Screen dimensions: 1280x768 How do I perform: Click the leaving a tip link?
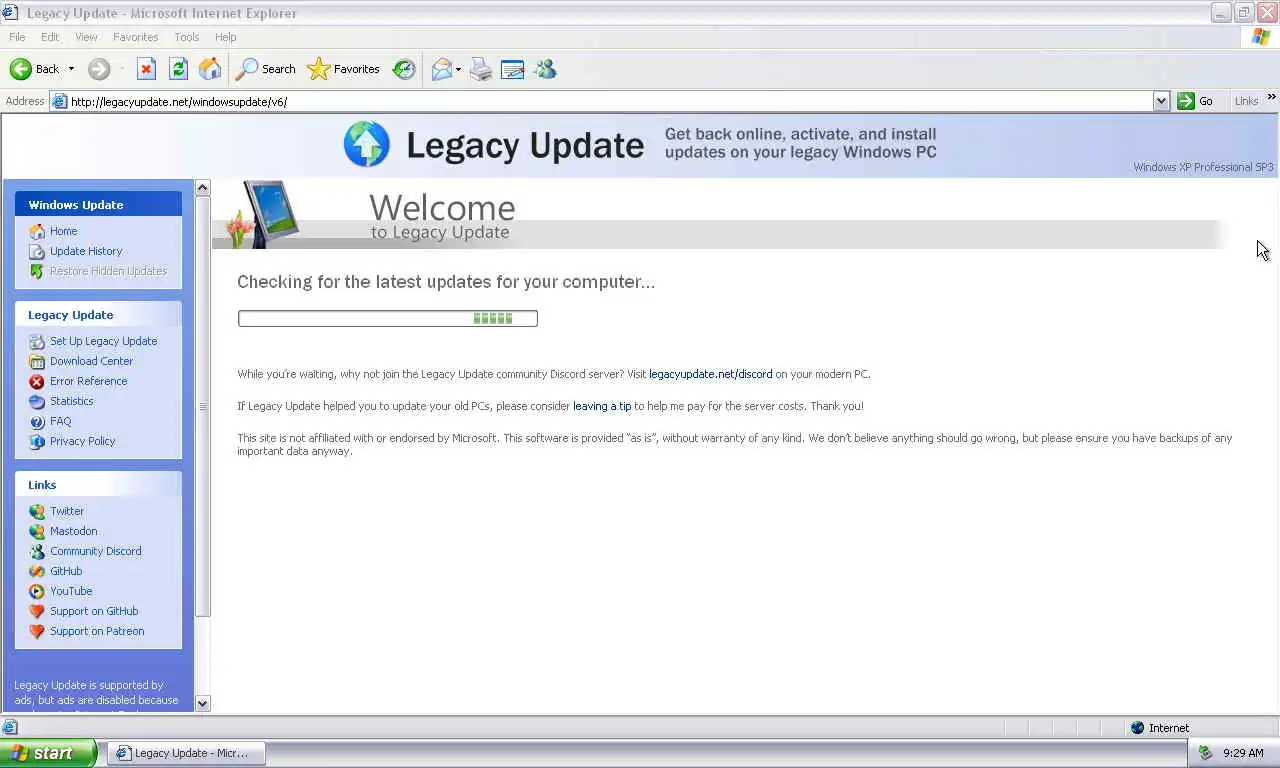[x=602, y=406]
